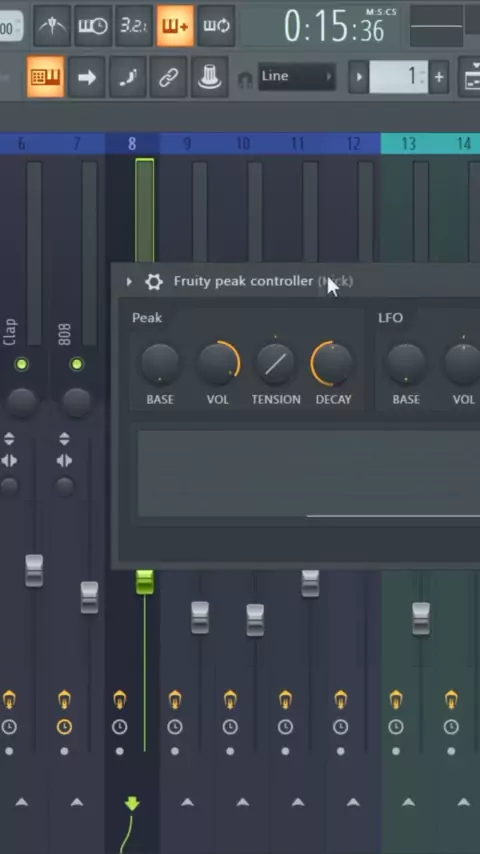The image size is (480, 854).
Task: Toggle the metronome icon
Action: (x=52, y=26)
